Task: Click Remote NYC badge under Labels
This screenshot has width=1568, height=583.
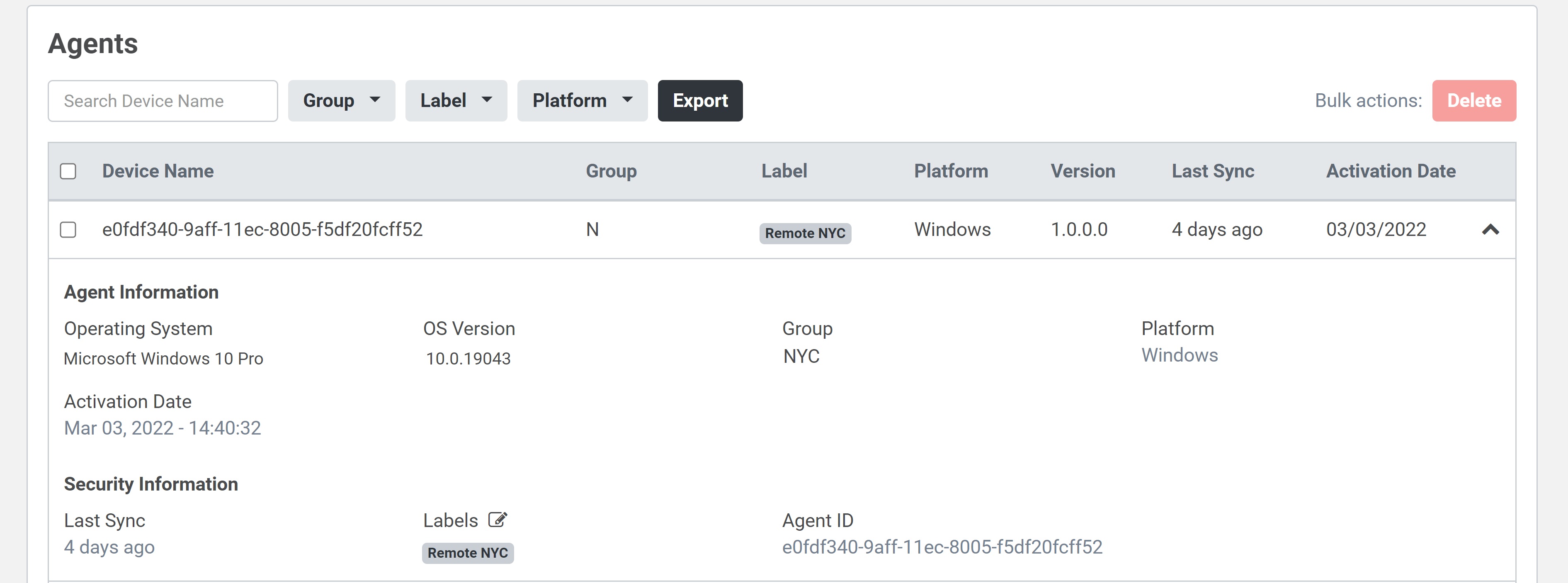Action: [467, 553]
